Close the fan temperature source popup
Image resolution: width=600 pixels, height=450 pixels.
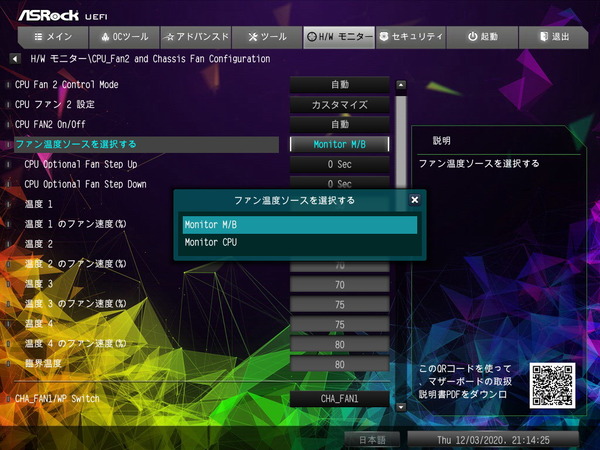[x=415, y=200]
